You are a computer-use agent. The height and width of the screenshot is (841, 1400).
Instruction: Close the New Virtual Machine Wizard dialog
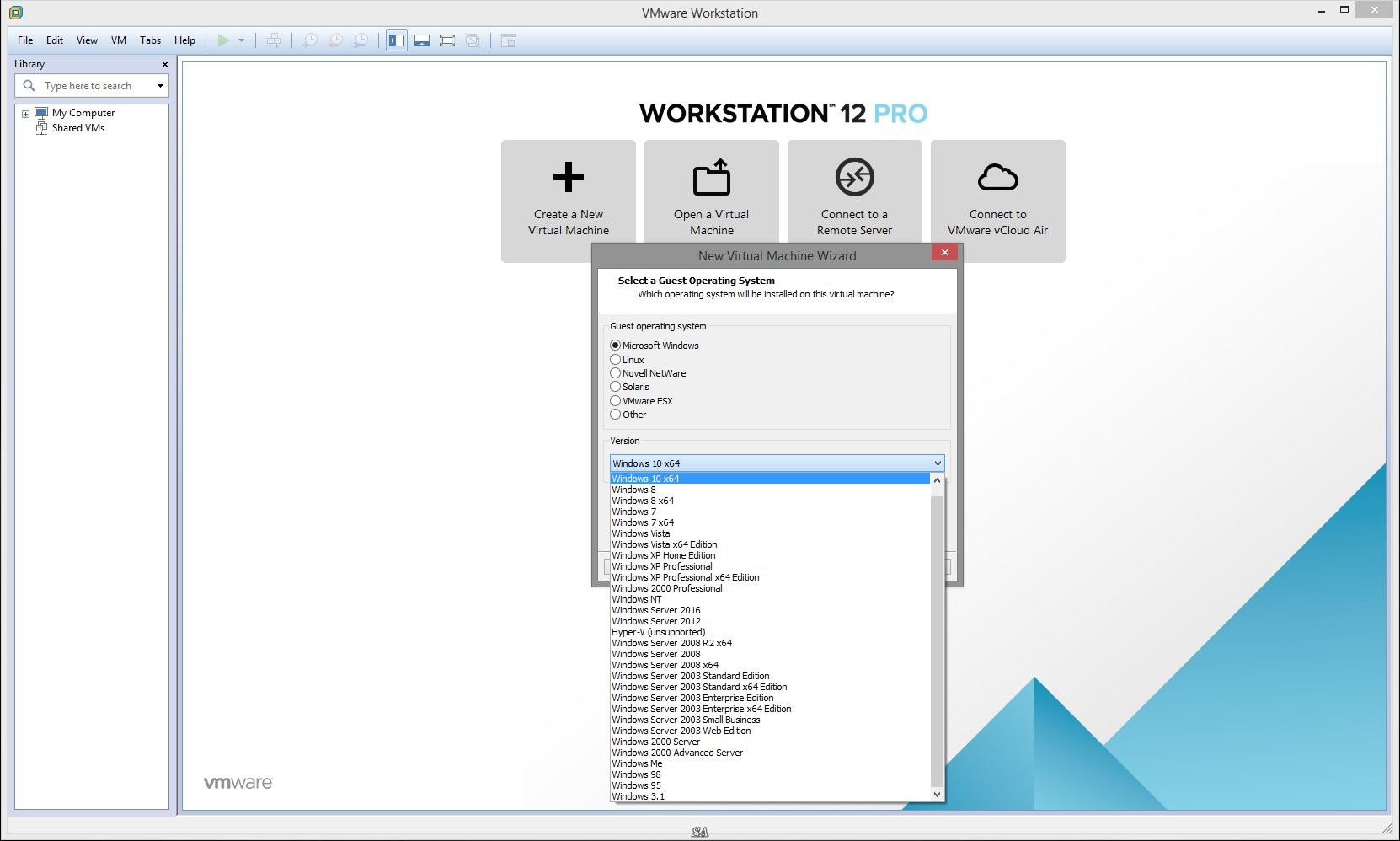pos(944,252)
